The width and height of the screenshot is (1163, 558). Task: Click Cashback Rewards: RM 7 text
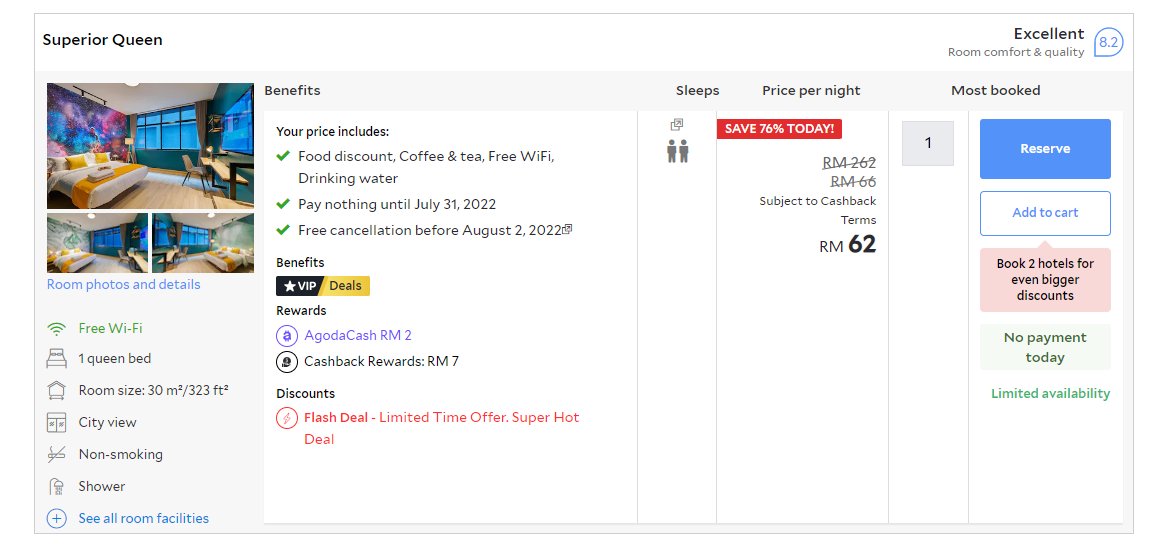[381, 361]
